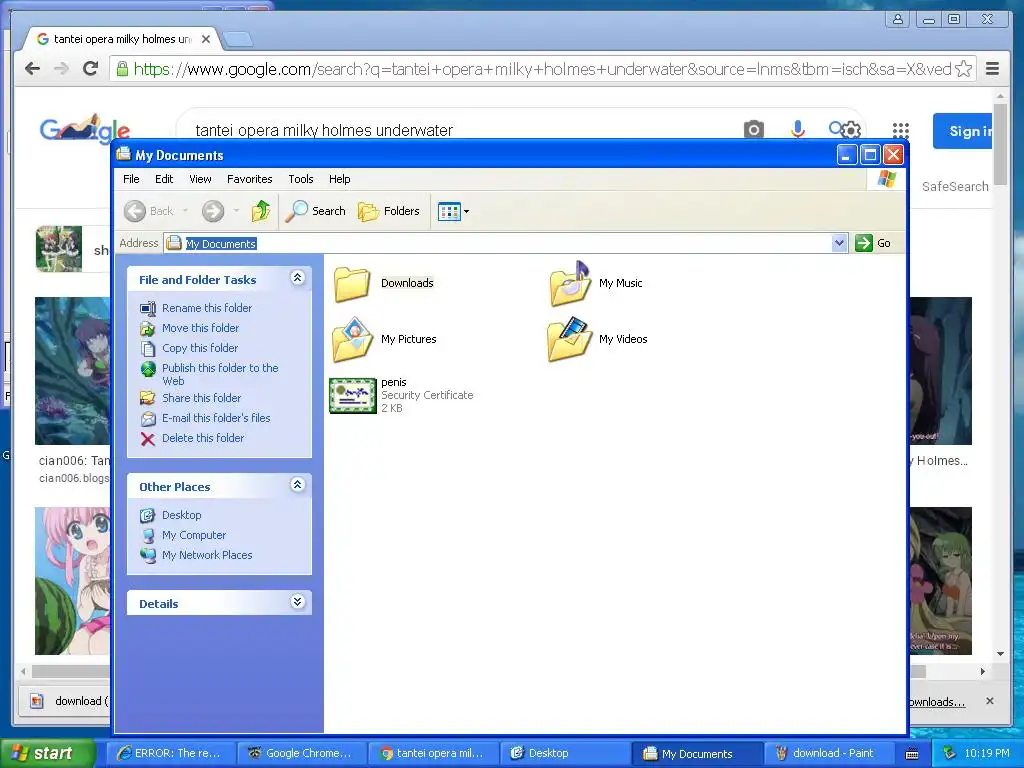Toggle the Folders pane button
This screenshot has height=768, width=1024.
pos(389,211)
